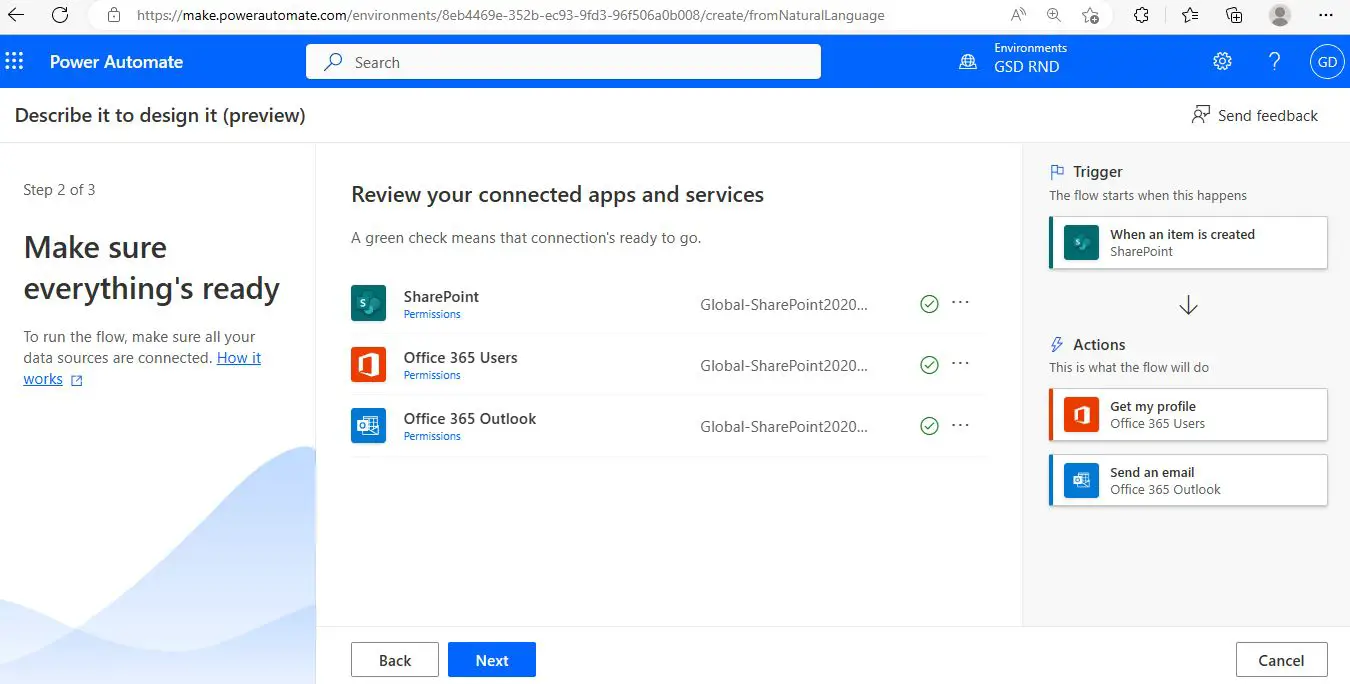1350x684 pixels.
Task: Open Permissions link under SharePoint
Action: pos(432,314)
